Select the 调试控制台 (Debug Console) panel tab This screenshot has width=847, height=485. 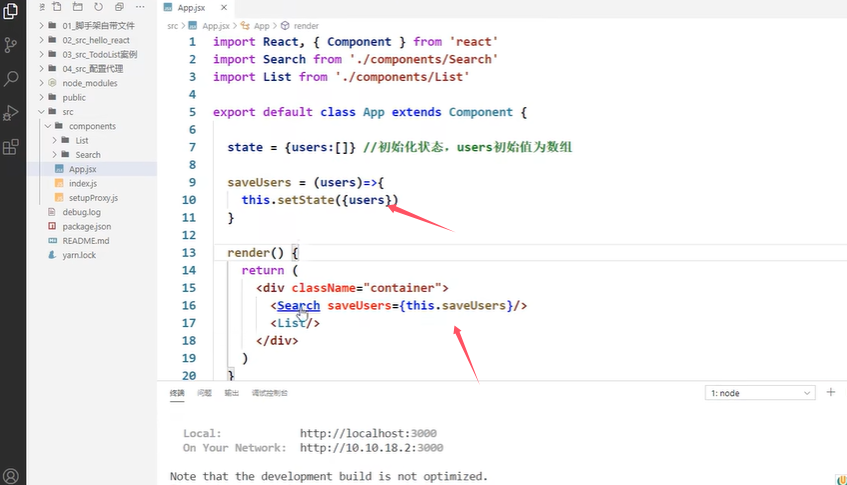click(270, 393)
